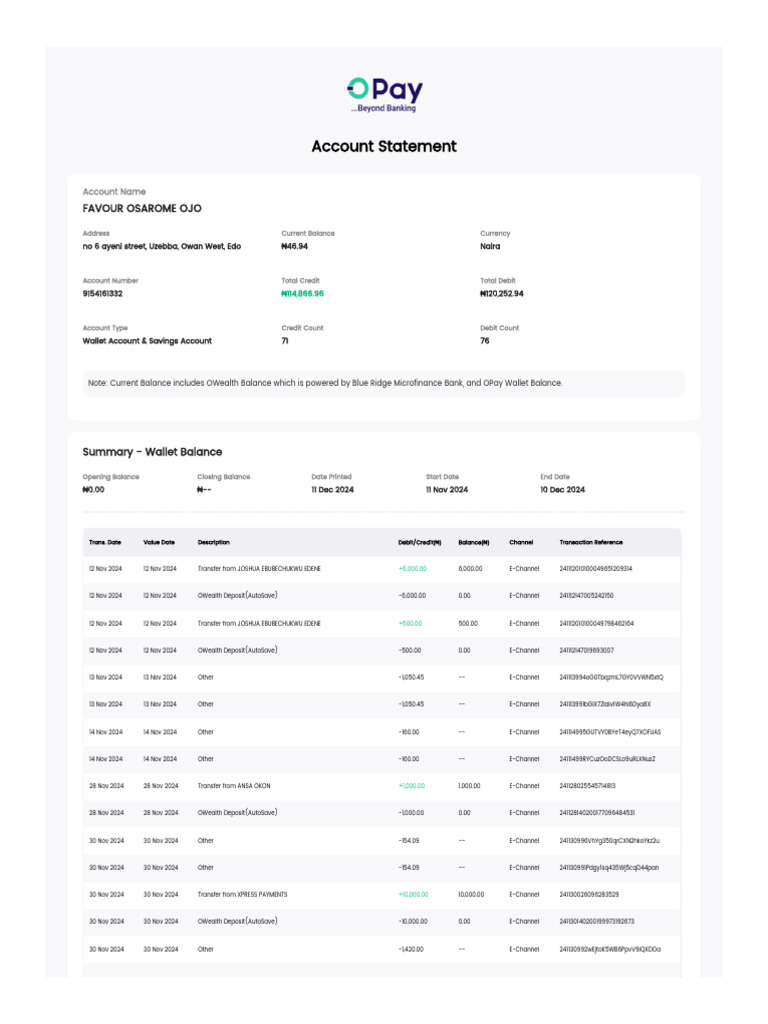Screen dimensions: 768x1024
Task: Select the Transfer from XPRESS PAYMENTS entry
Action: click(x=244, y=894)
